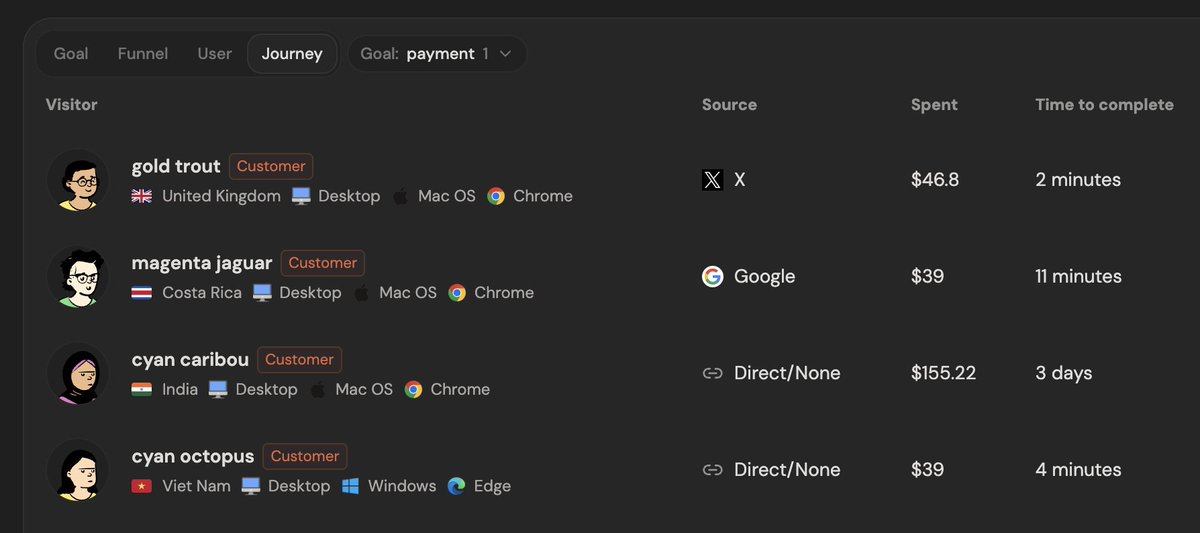
Task: Click gold trout's Mac OS apple icon
Action: 400,196
